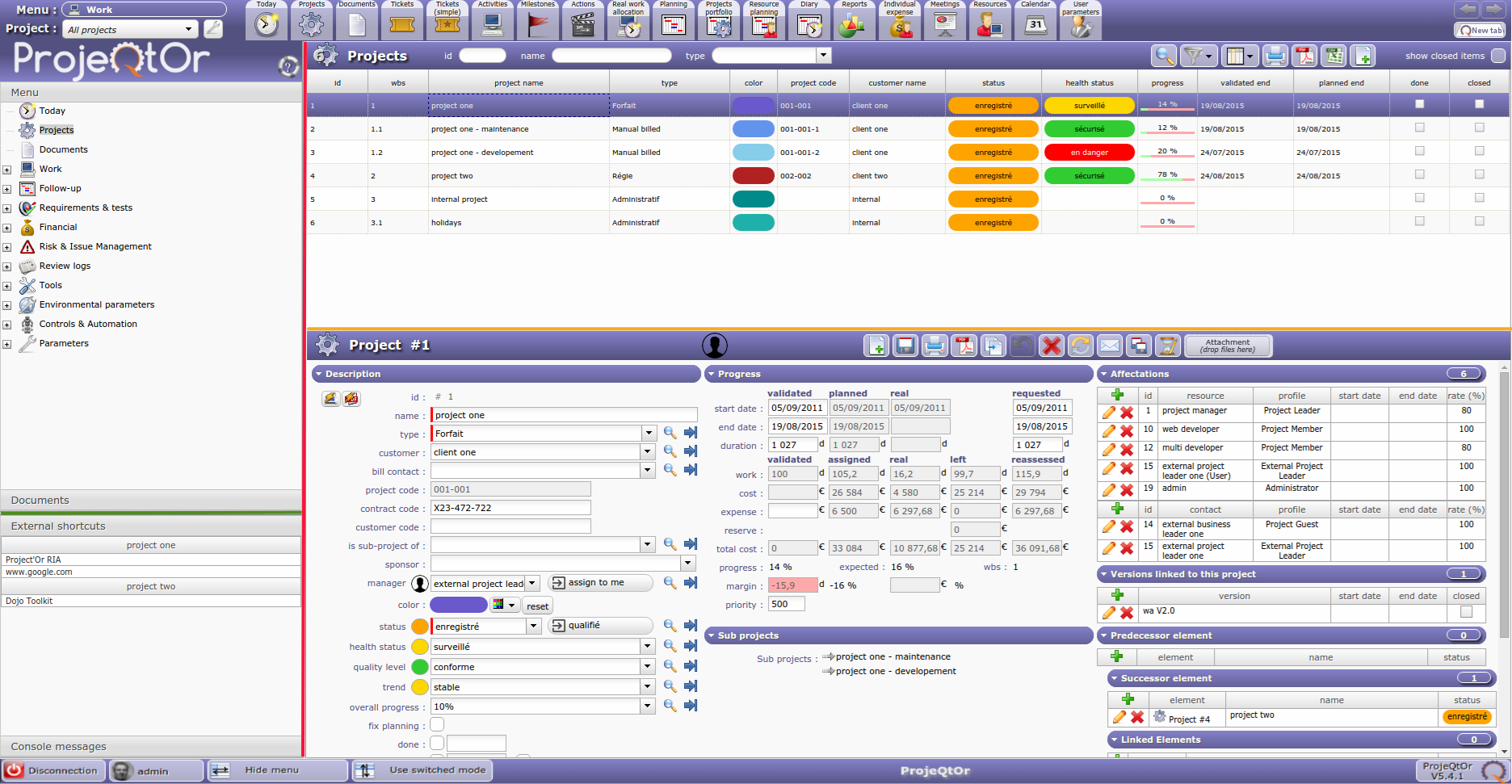
Task: Send Project #1 by email icon
Action: (1110, 346)
